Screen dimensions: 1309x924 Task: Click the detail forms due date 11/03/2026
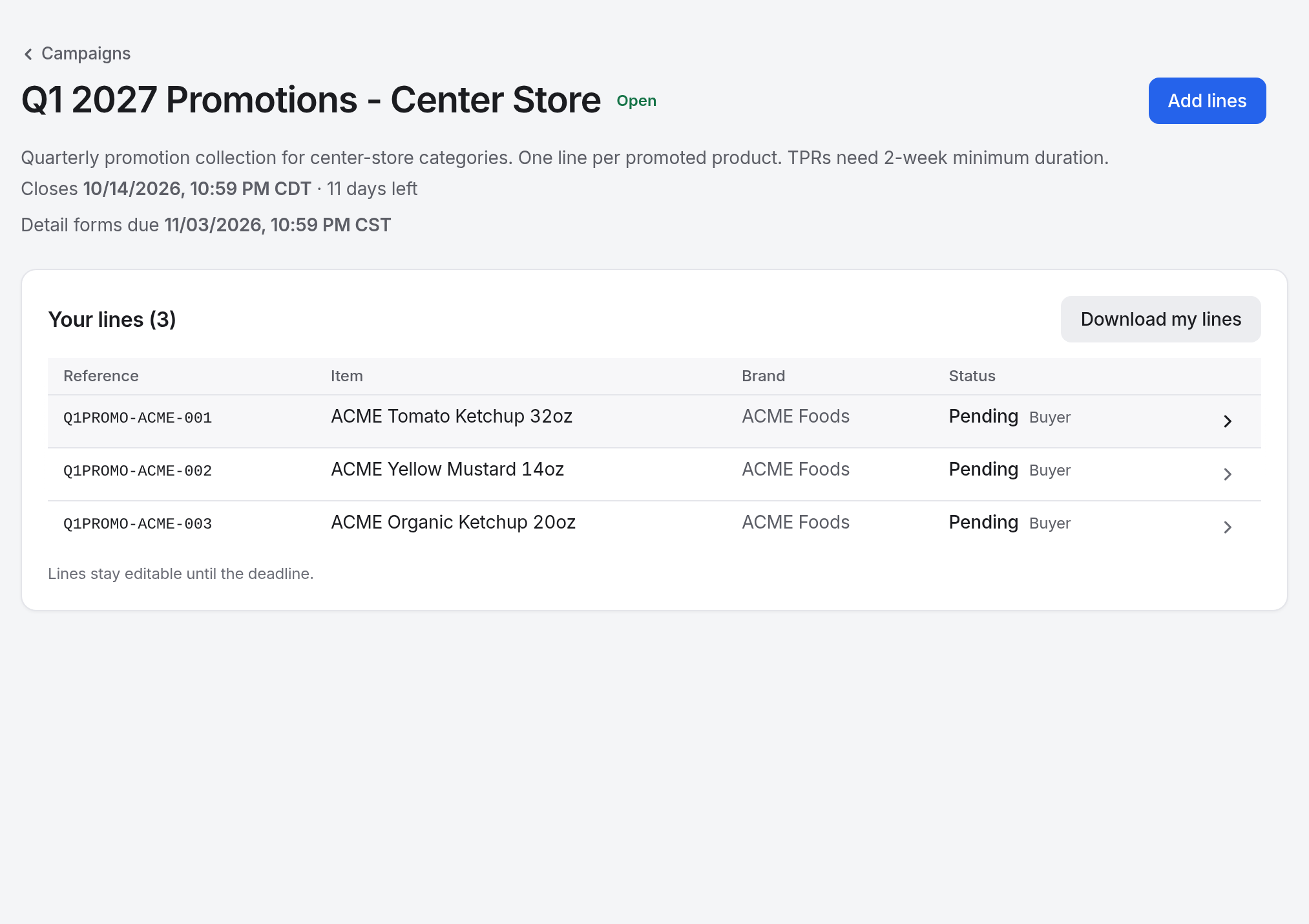277,225
